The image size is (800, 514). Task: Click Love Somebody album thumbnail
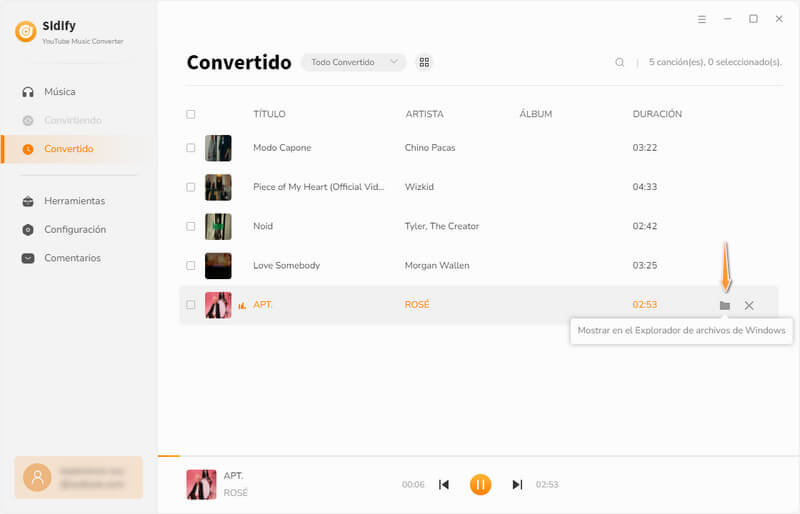point(218,266)
